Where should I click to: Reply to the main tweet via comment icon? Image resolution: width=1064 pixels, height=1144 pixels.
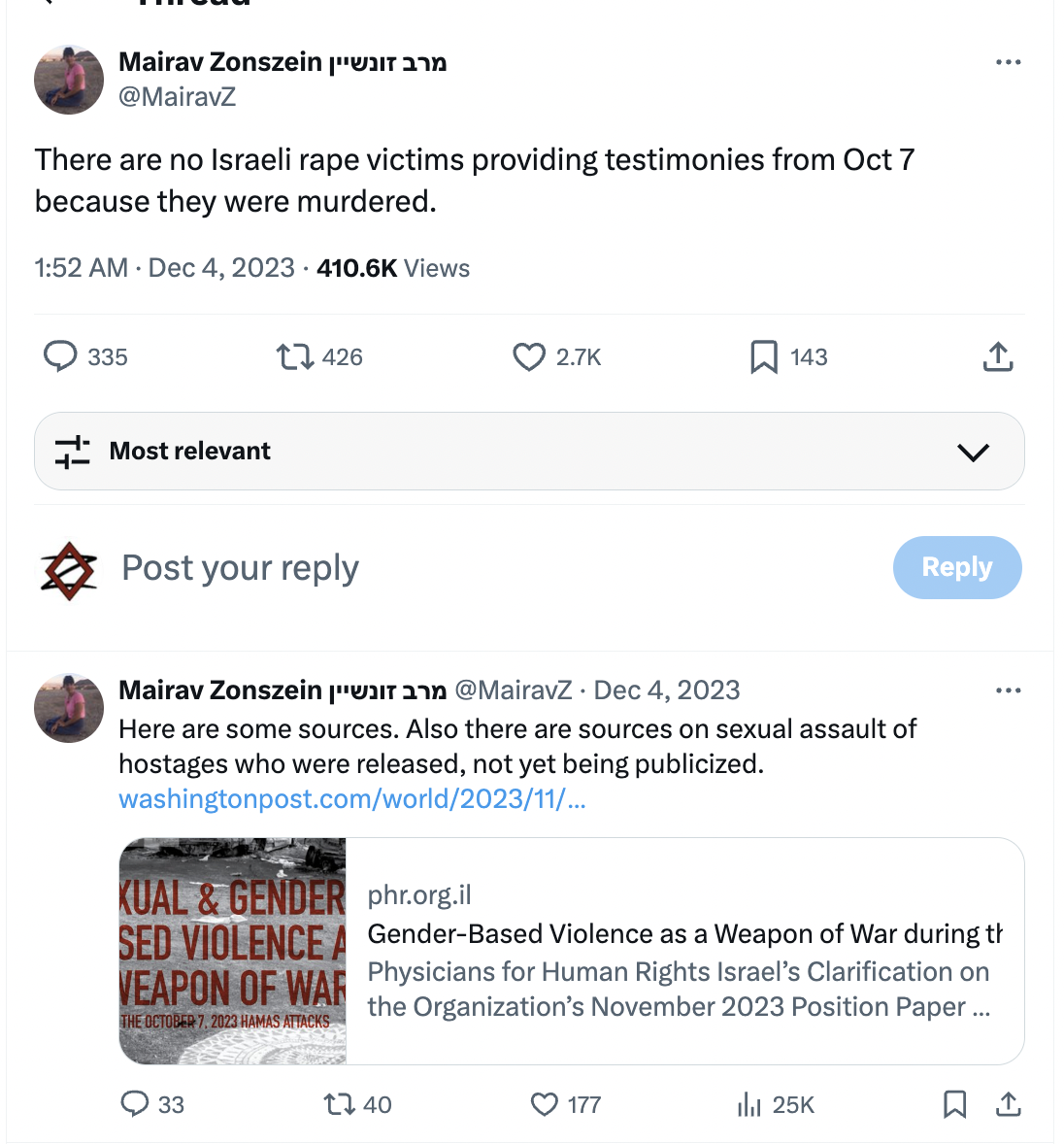60,356
